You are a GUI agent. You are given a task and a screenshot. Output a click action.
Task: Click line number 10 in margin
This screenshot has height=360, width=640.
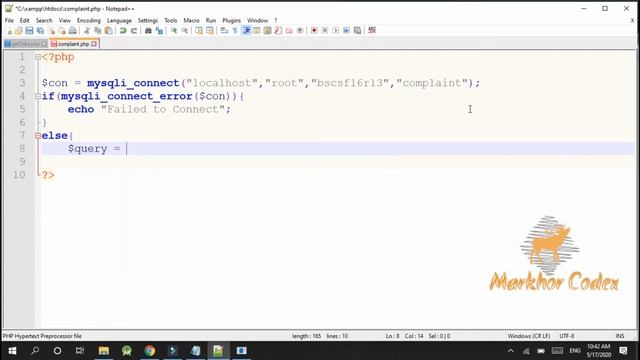pos(19,175)
